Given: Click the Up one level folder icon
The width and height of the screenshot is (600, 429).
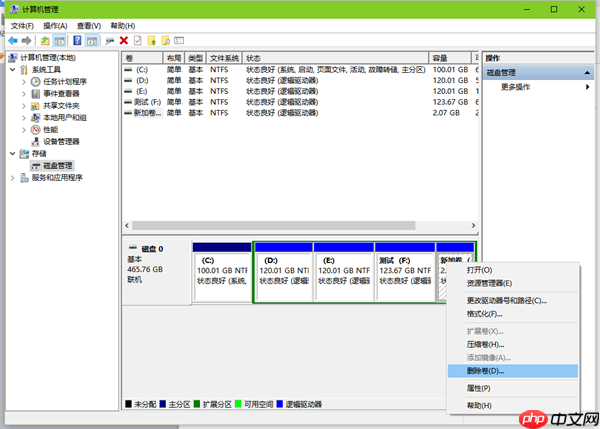Looking at the screenshot, I should tap(45, 41).
